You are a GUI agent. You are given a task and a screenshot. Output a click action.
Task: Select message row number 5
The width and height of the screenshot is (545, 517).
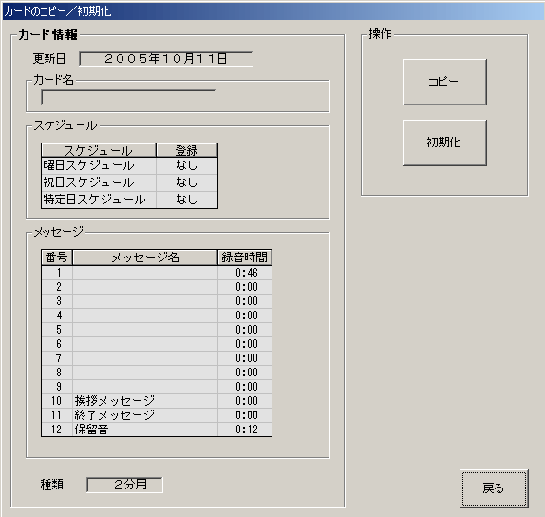pos(157,330)
